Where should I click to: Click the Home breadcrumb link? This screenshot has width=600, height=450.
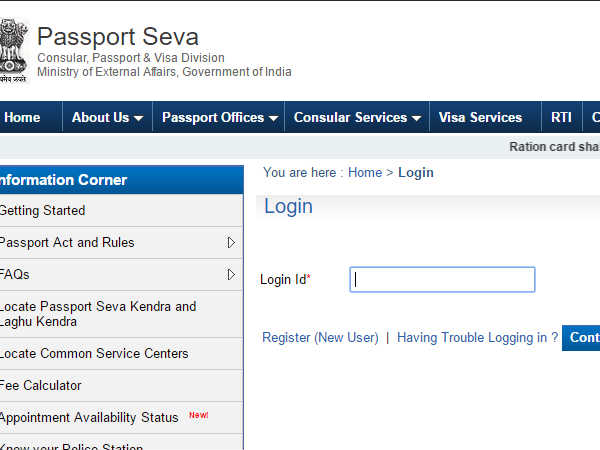[364, 173]
